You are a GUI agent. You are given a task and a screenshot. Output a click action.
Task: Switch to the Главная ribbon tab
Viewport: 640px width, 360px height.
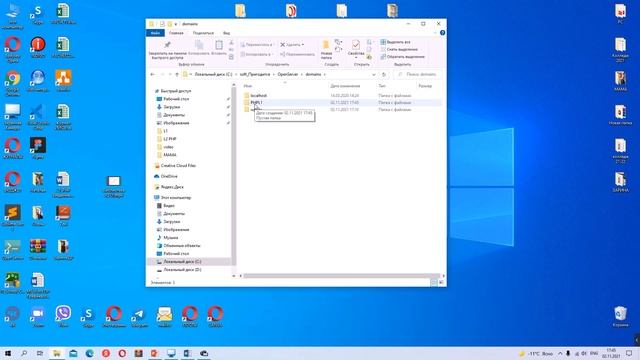pos(176,33)
